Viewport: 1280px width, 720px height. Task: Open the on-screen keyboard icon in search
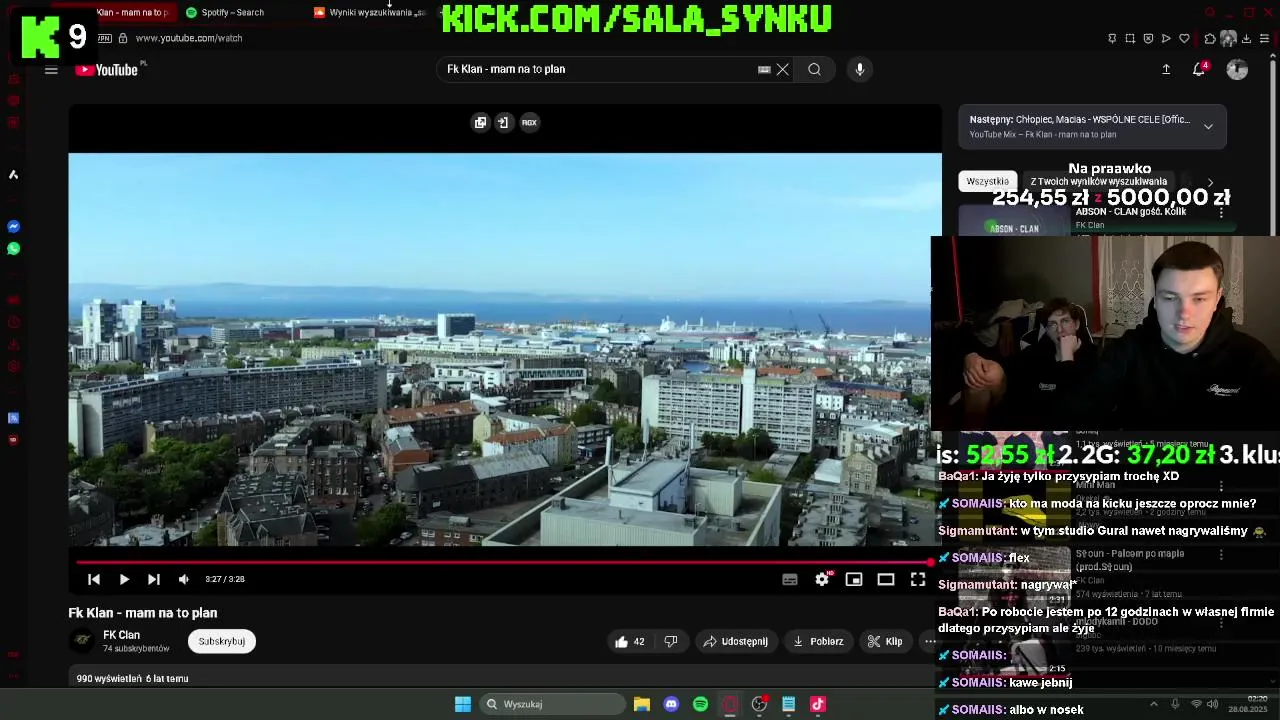tap(764, 69)
